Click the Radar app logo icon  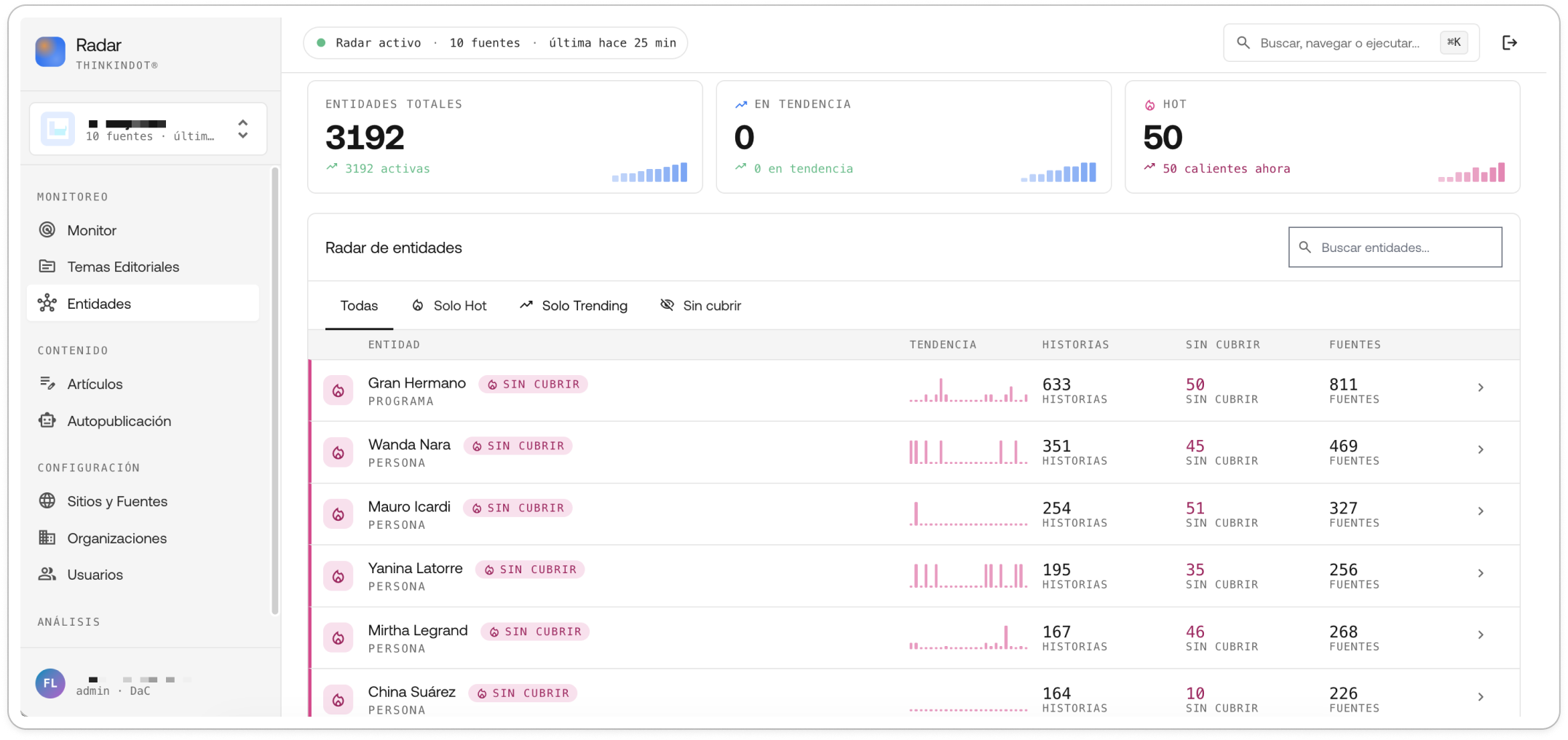pyautogui.click(x=50, y=52)
